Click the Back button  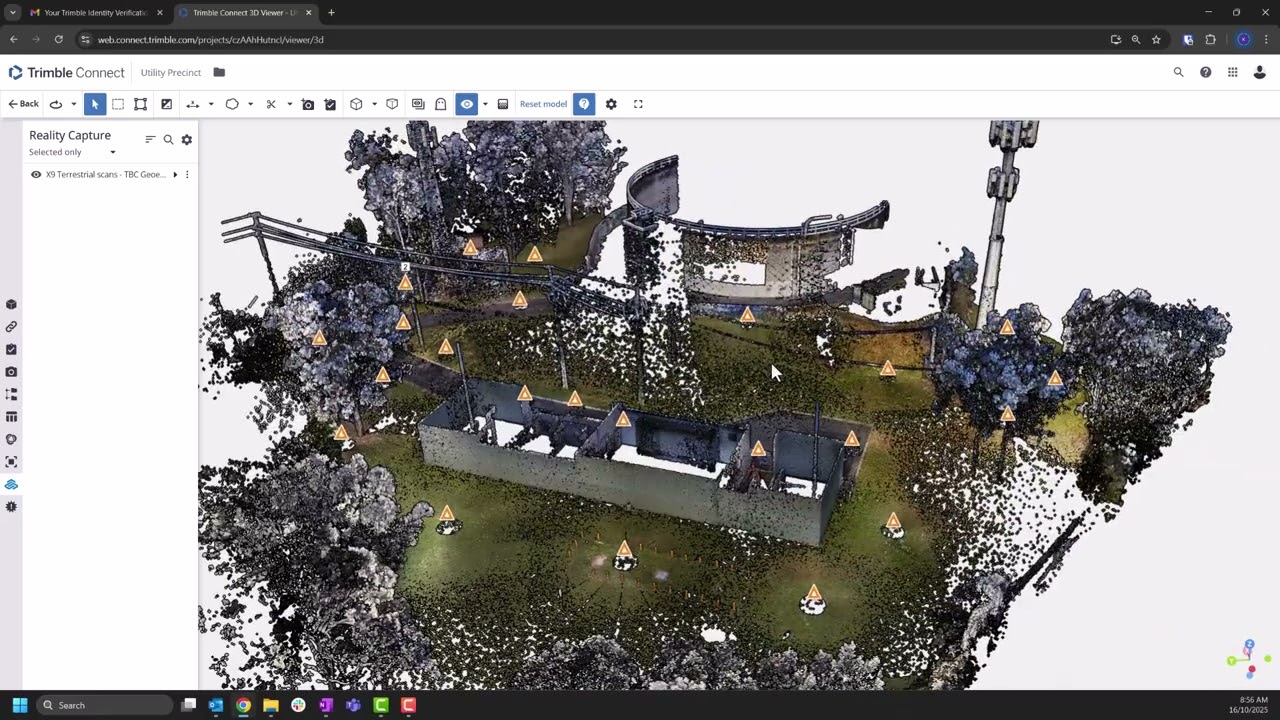click(23, 104)
